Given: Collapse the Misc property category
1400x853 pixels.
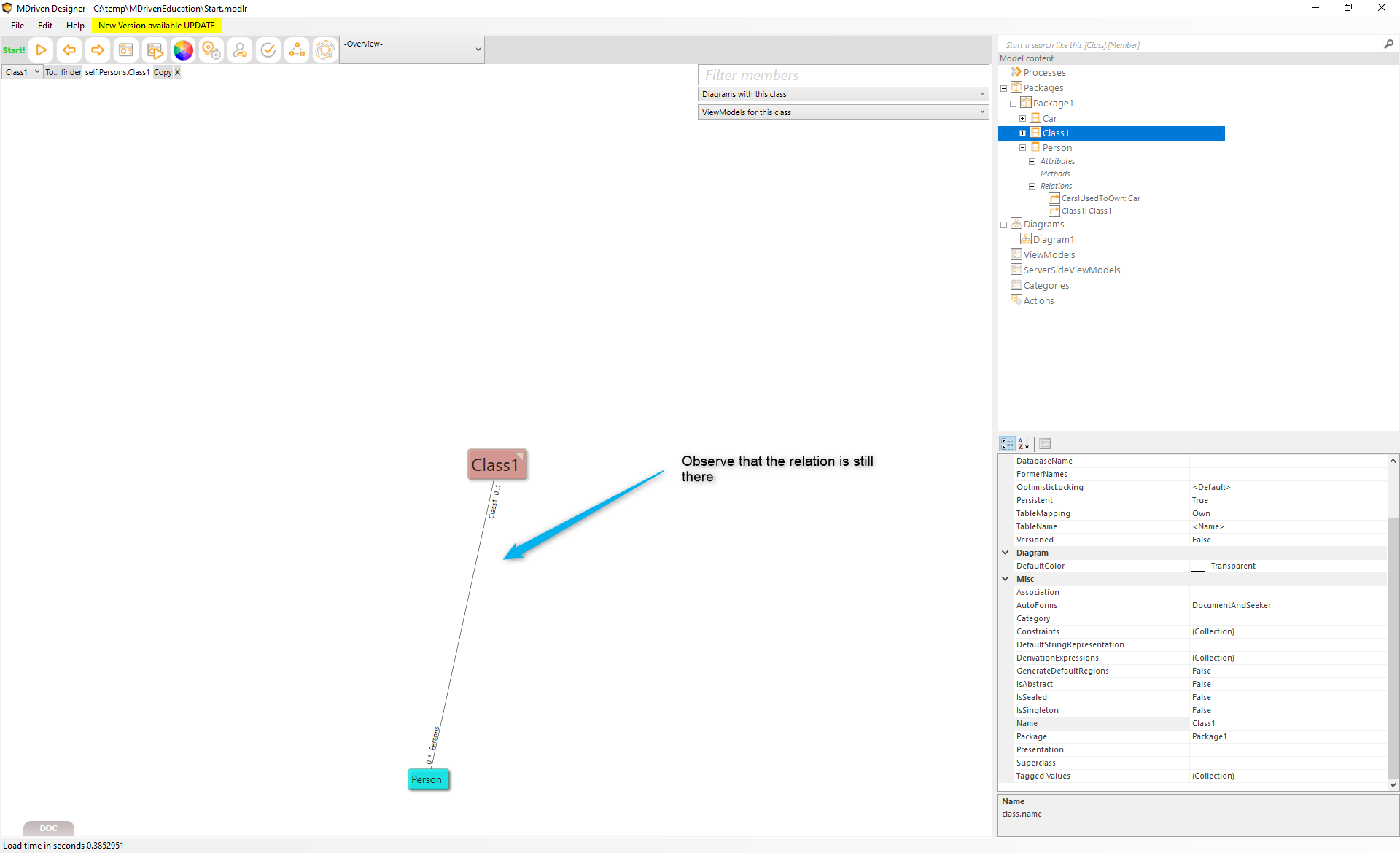Looking at the screenshot, I should (x=1006, y=579).
